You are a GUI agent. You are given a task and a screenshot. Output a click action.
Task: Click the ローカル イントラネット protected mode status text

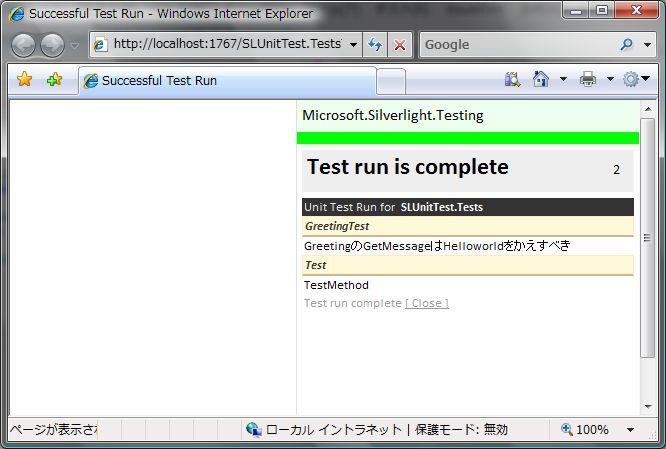pos(387,429)
